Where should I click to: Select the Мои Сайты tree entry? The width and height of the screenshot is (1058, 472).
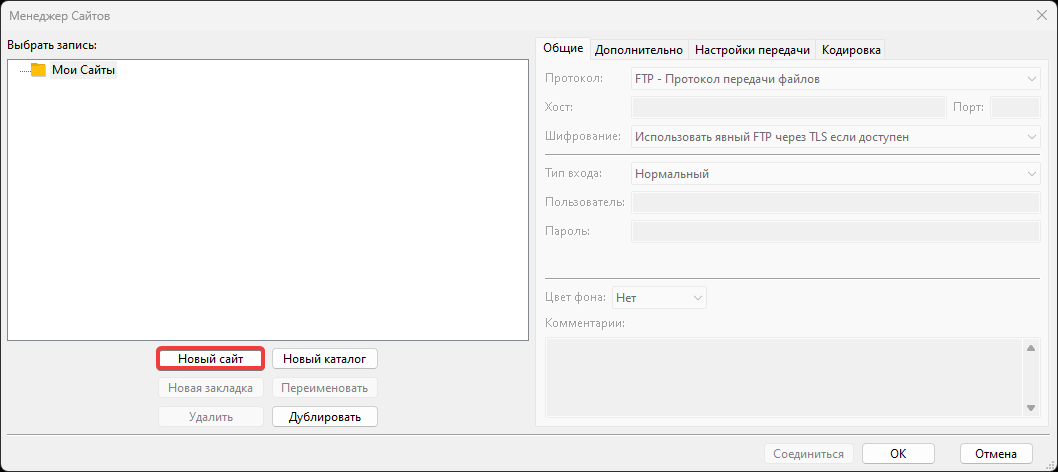84,70
